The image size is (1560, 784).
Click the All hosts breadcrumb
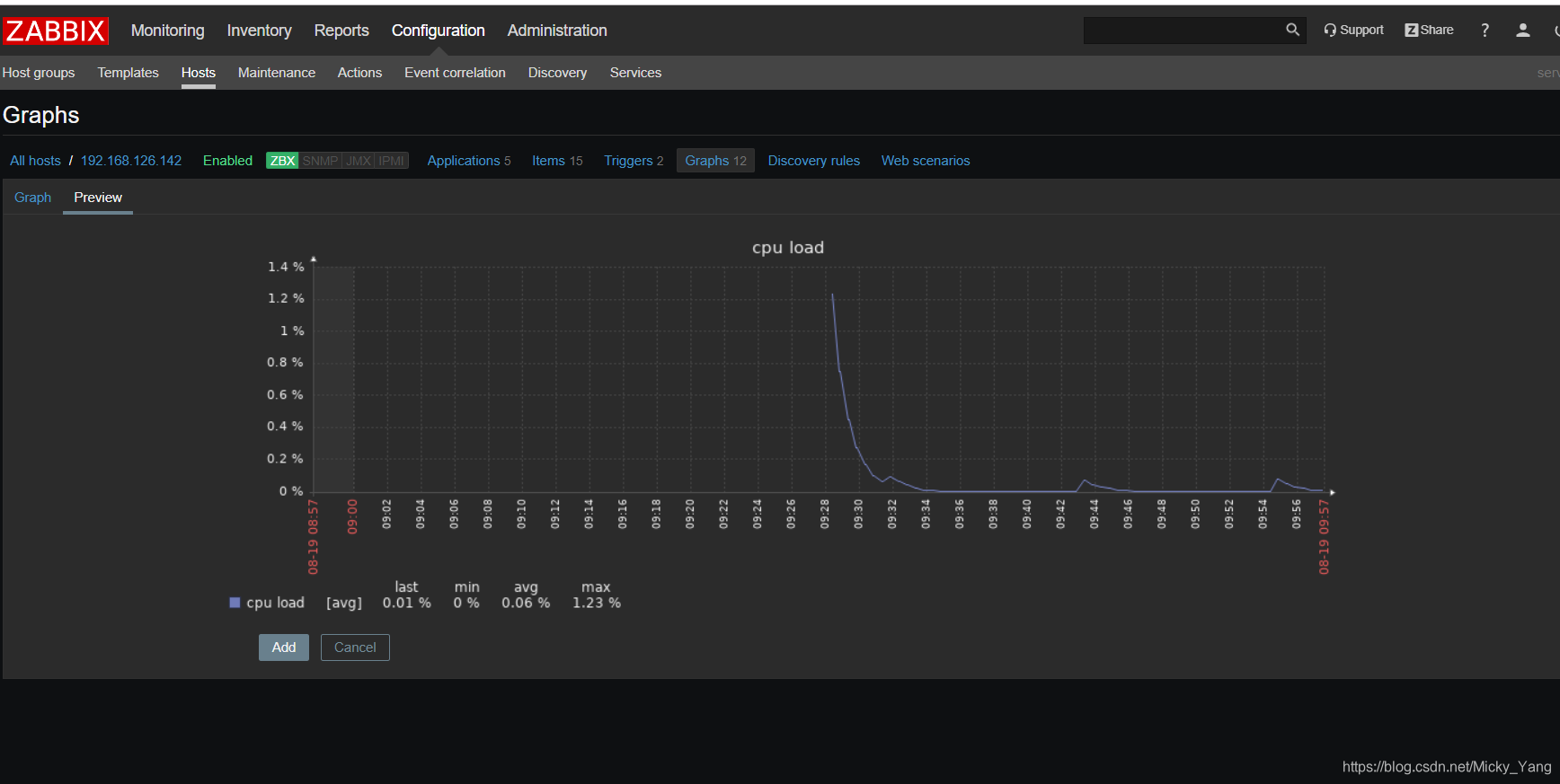pyautogui.click(x=35, y=161)
